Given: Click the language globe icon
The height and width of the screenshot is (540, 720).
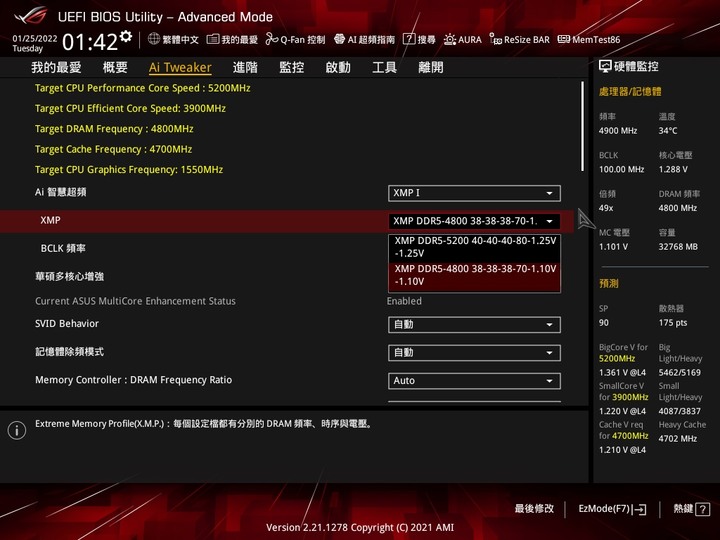Looking at the screenshot, I should 154,39.
